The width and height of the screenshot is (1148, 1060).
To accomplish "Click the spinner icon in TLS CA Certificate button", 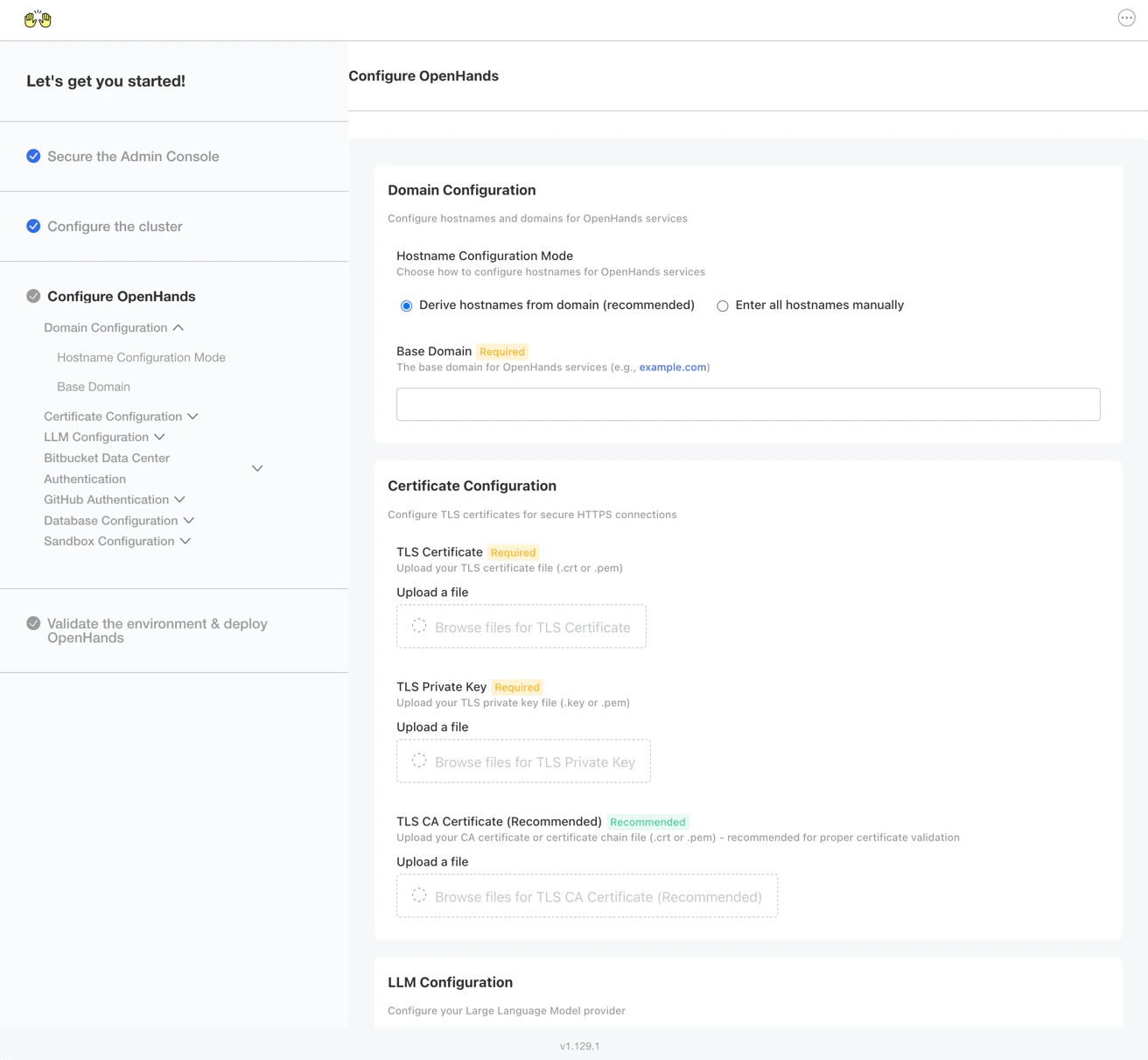I will coord(418,895).
